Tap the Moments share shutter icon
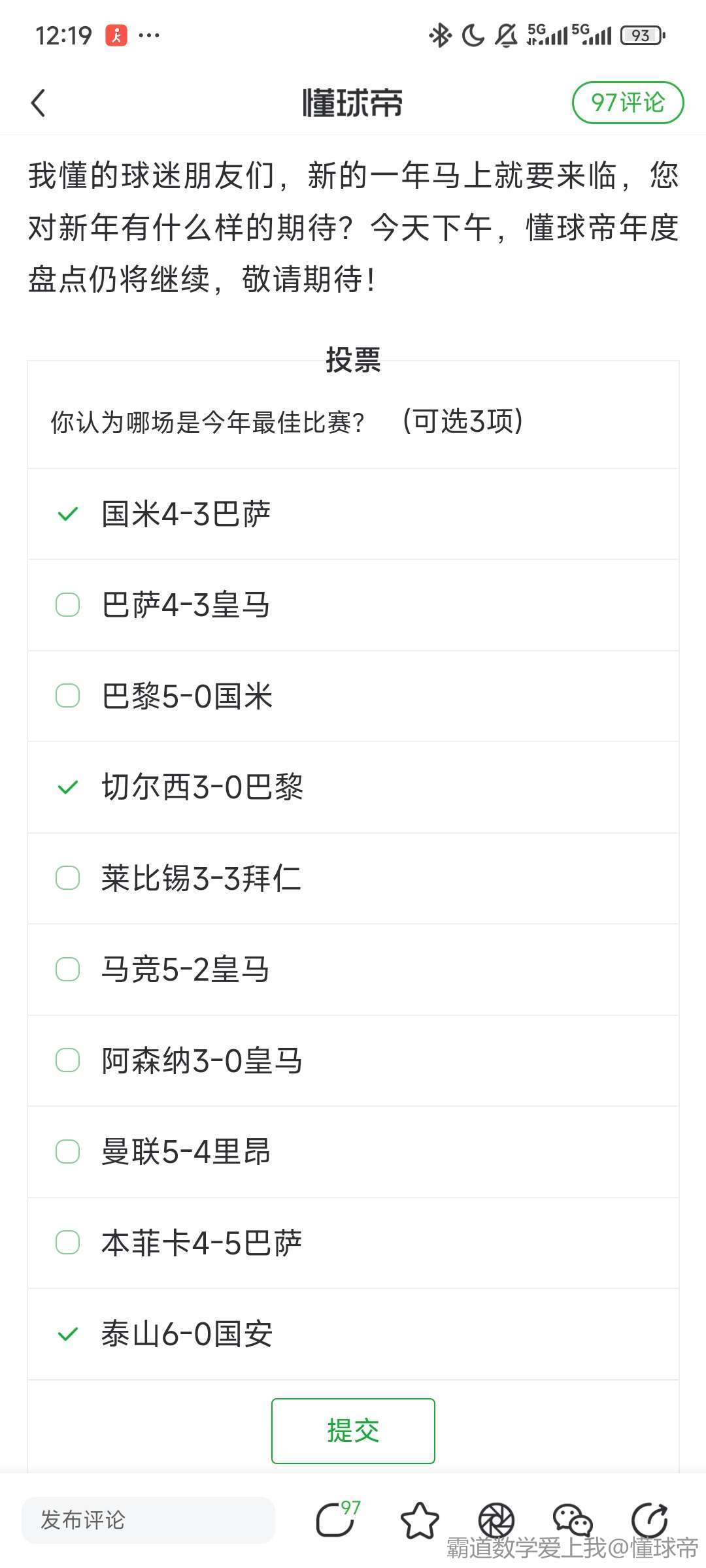 (x=496, y=1520)
